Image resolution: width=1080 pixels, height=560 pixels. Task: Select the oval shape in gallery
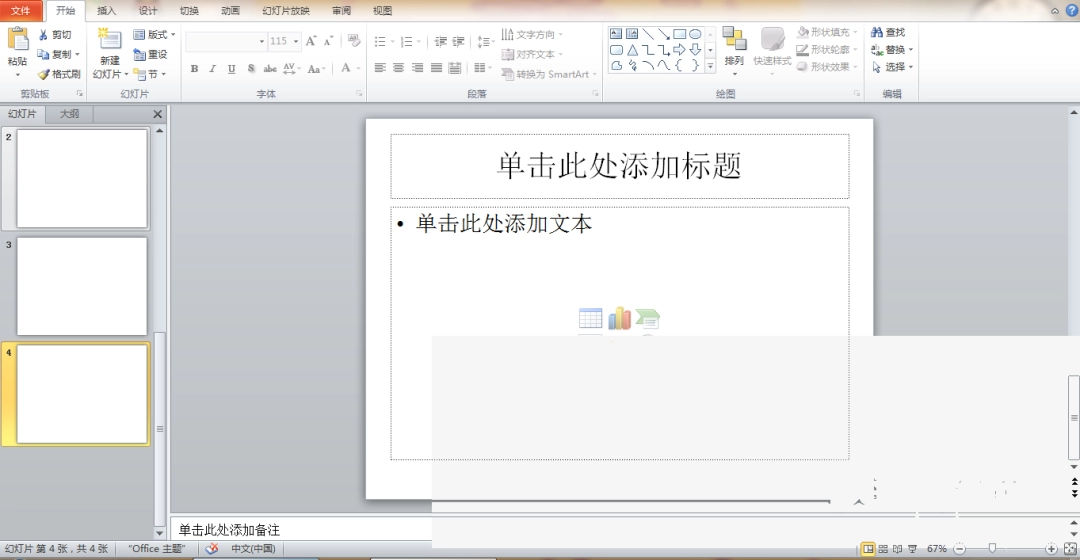coord(696,34)
